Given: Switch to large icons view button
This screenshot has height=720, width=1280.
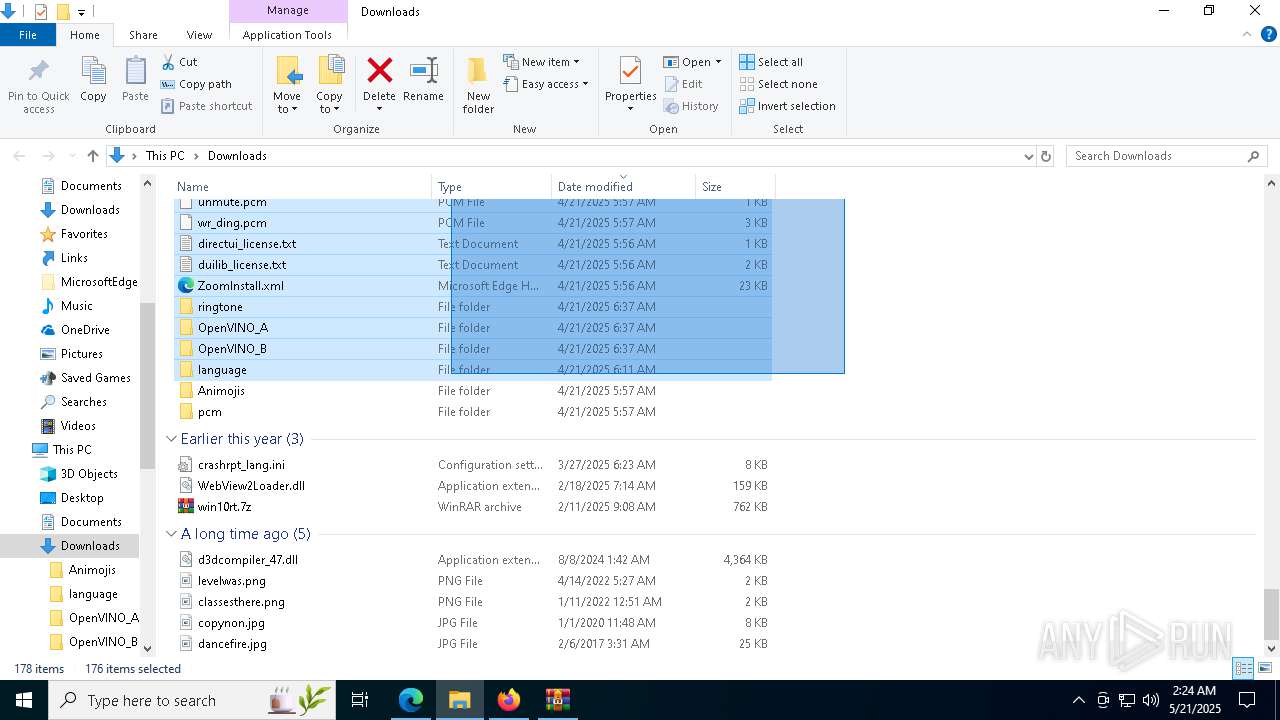Looking at the screenshot, I should (x=1264, y=669).
